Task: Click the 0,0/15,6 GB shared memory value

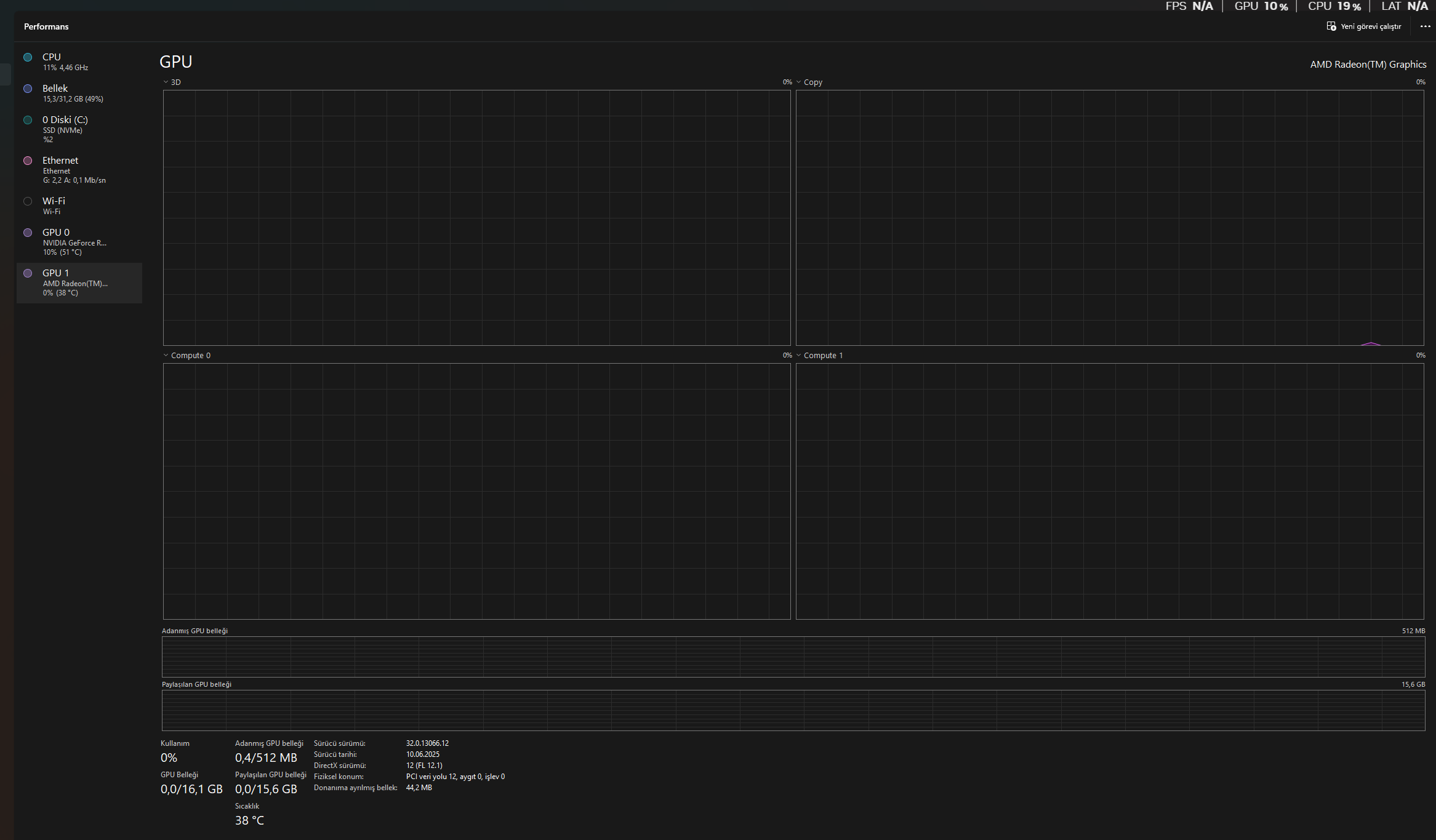Action: 266,789
